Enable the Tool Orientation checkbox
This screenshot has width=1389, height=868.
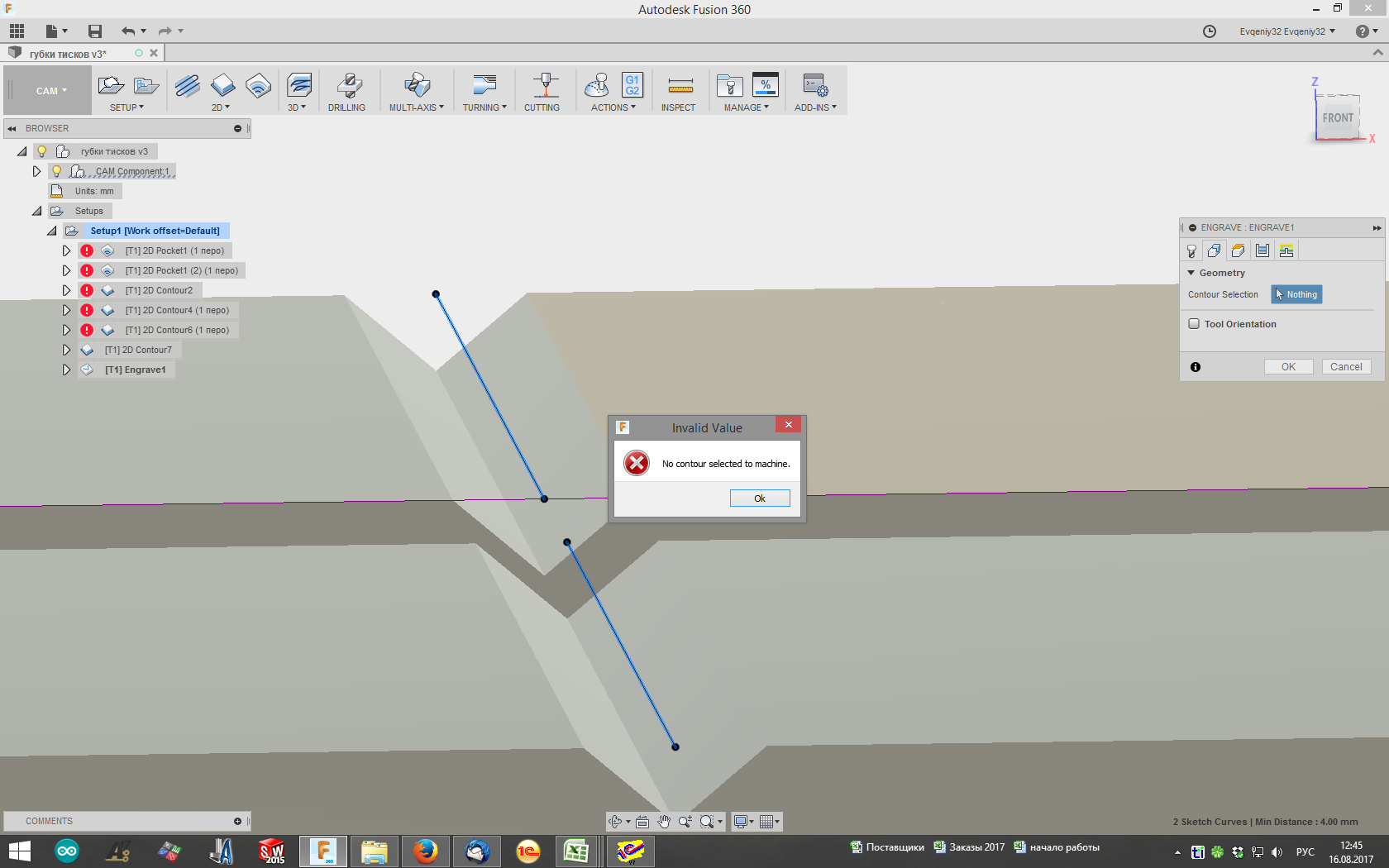1194,324
